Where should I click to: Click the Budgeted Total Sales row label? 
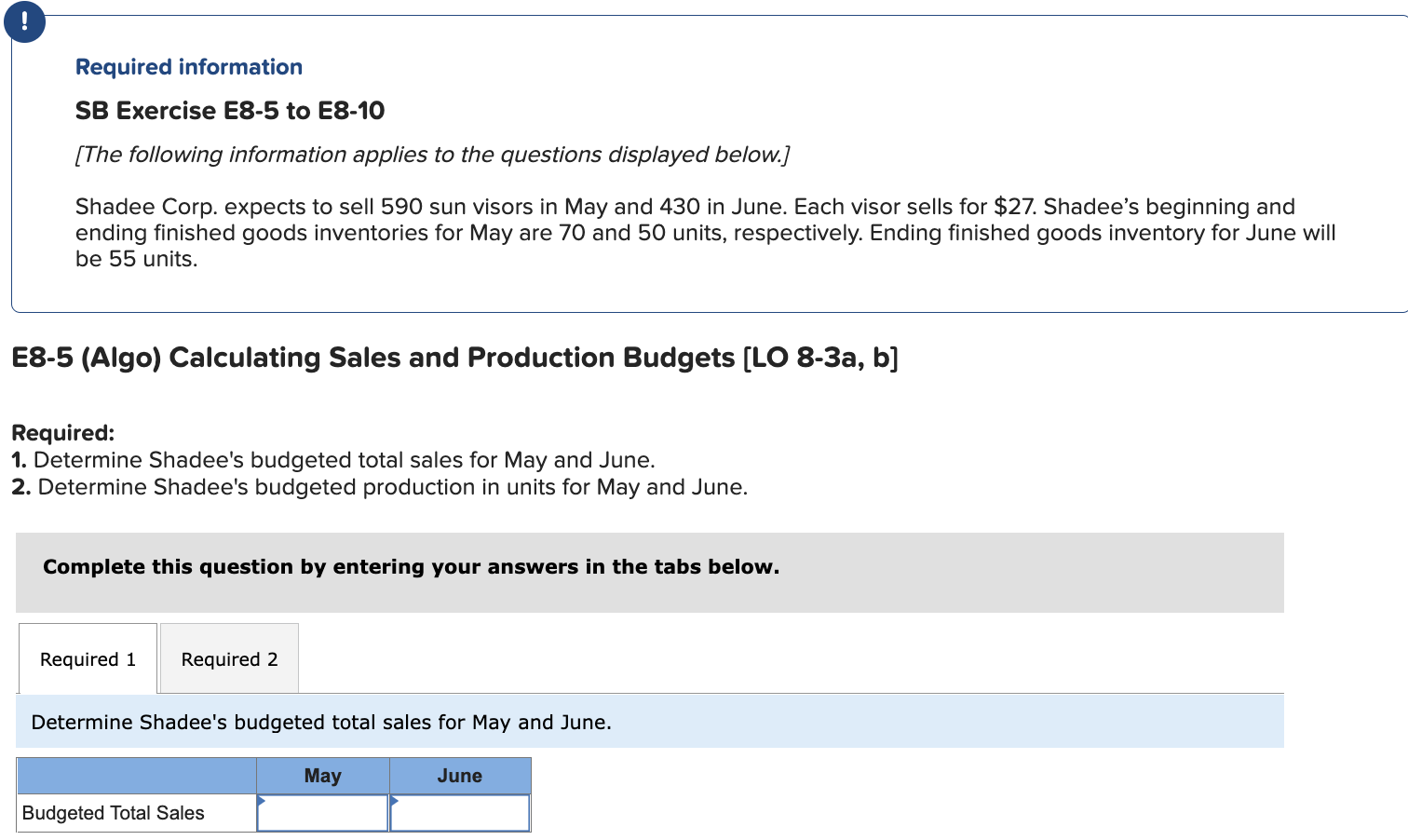[x=114, y=813]
